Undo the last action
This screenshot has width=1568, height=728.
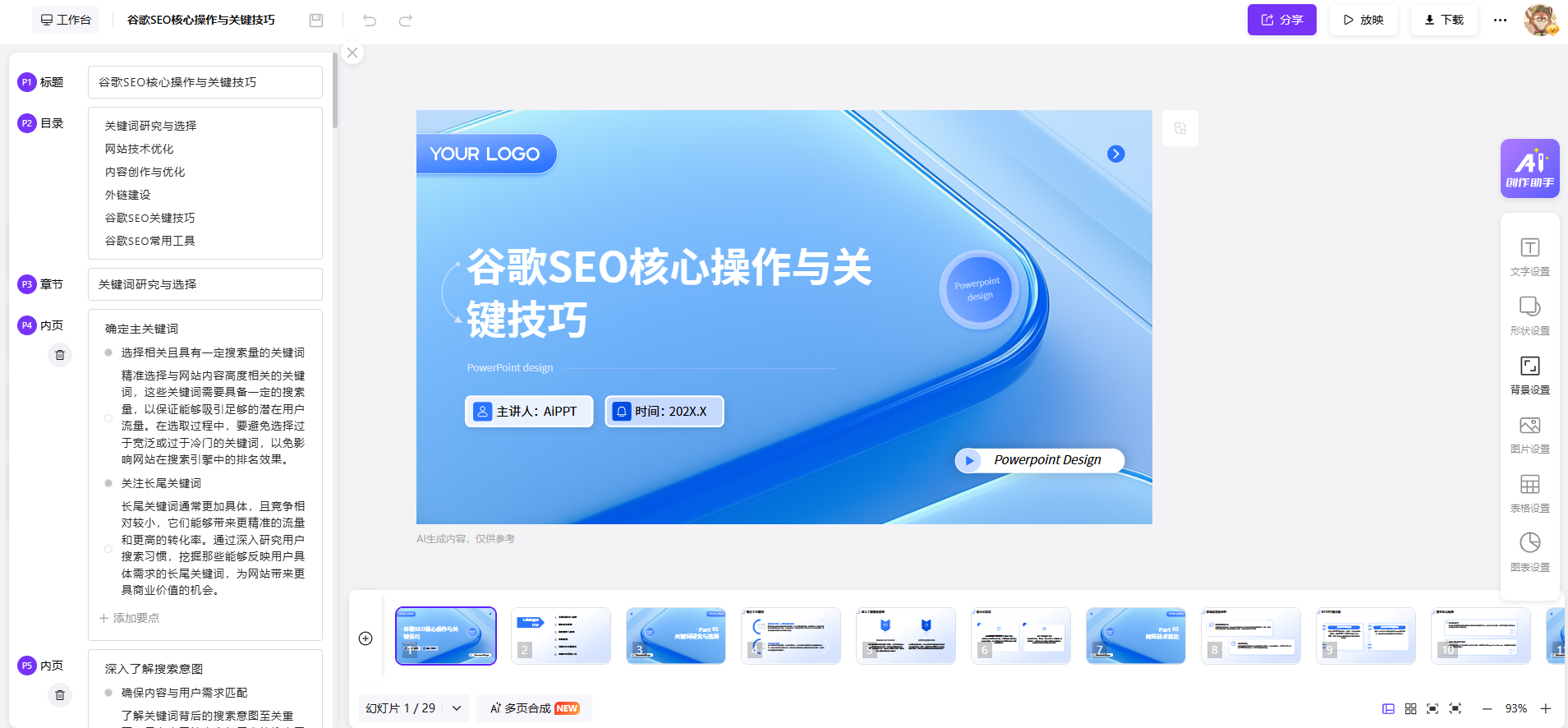[x=370, y=21]
